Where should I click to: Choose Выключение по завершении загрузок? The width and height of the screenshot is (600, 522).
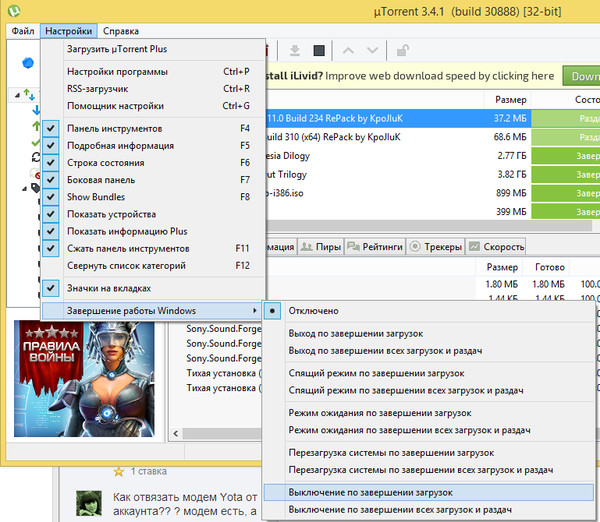click(x=429, y=493)
